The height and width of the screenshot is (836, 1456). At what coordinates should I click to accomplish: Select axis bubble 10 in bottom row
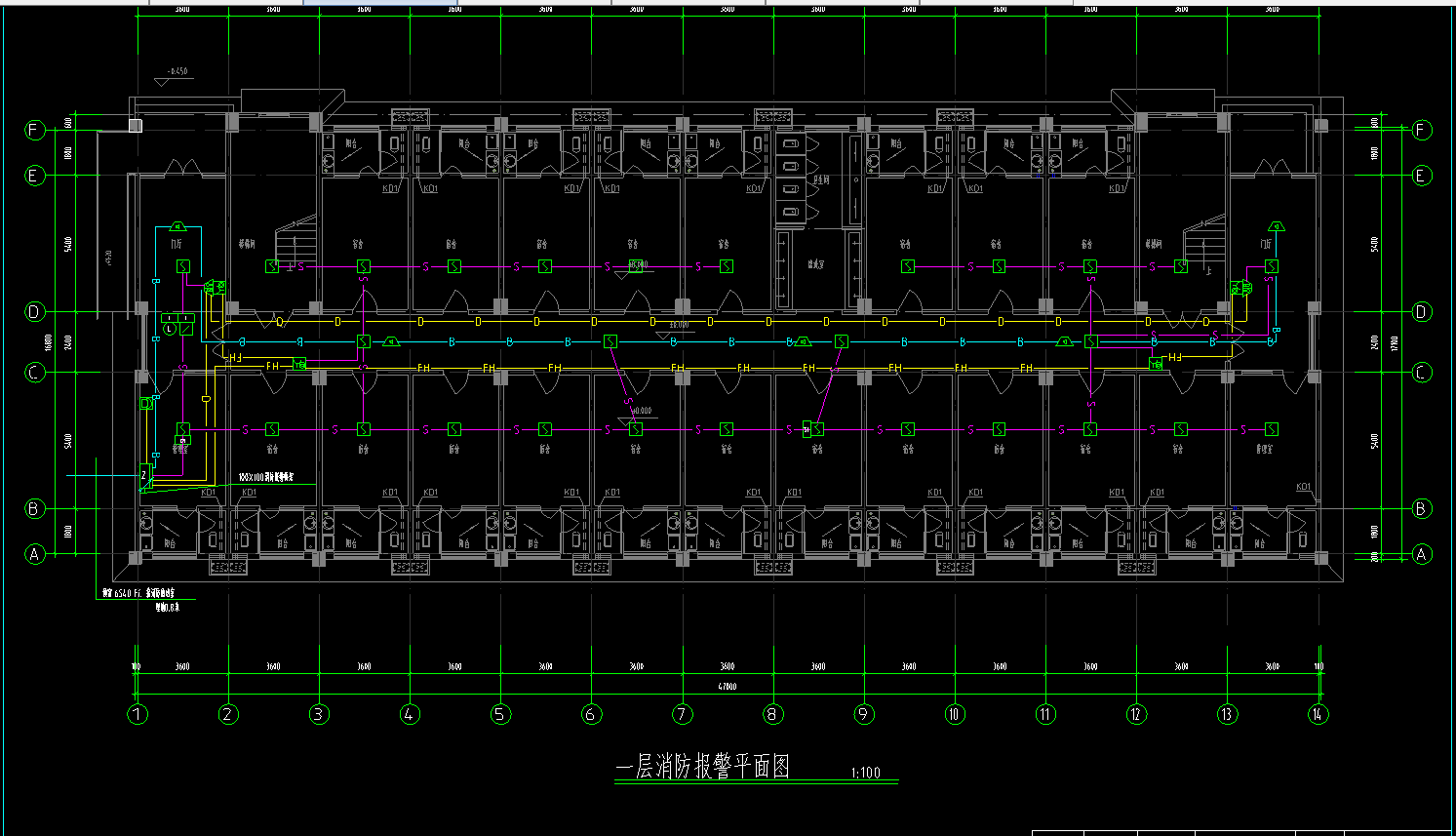tap(955, 714)
